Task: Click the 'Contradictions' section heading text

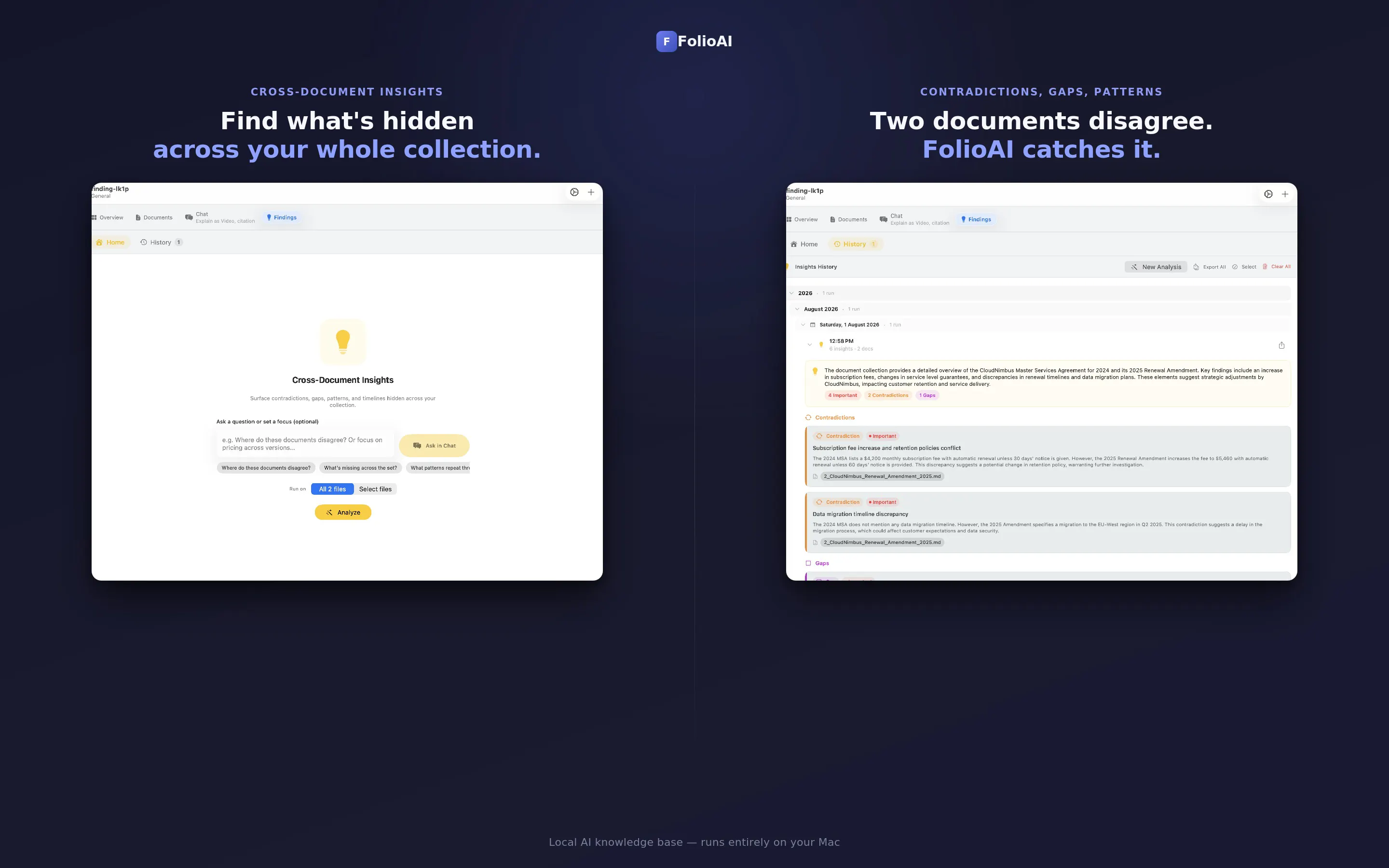Action: tap(835, 418)
